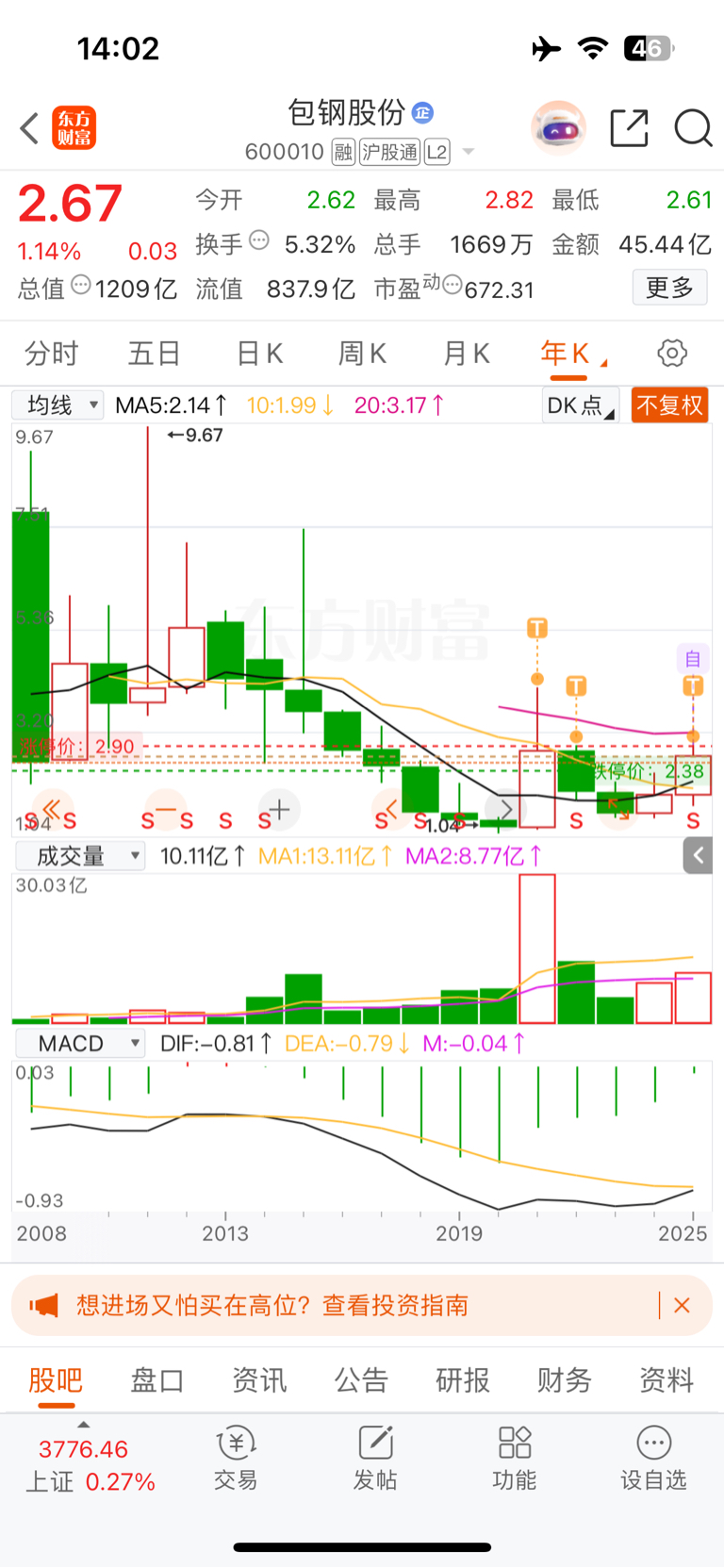This screenshot has height=1568, width=724.
Task: Tap the S marker below 2025 candle
Action: coord(693,821)
